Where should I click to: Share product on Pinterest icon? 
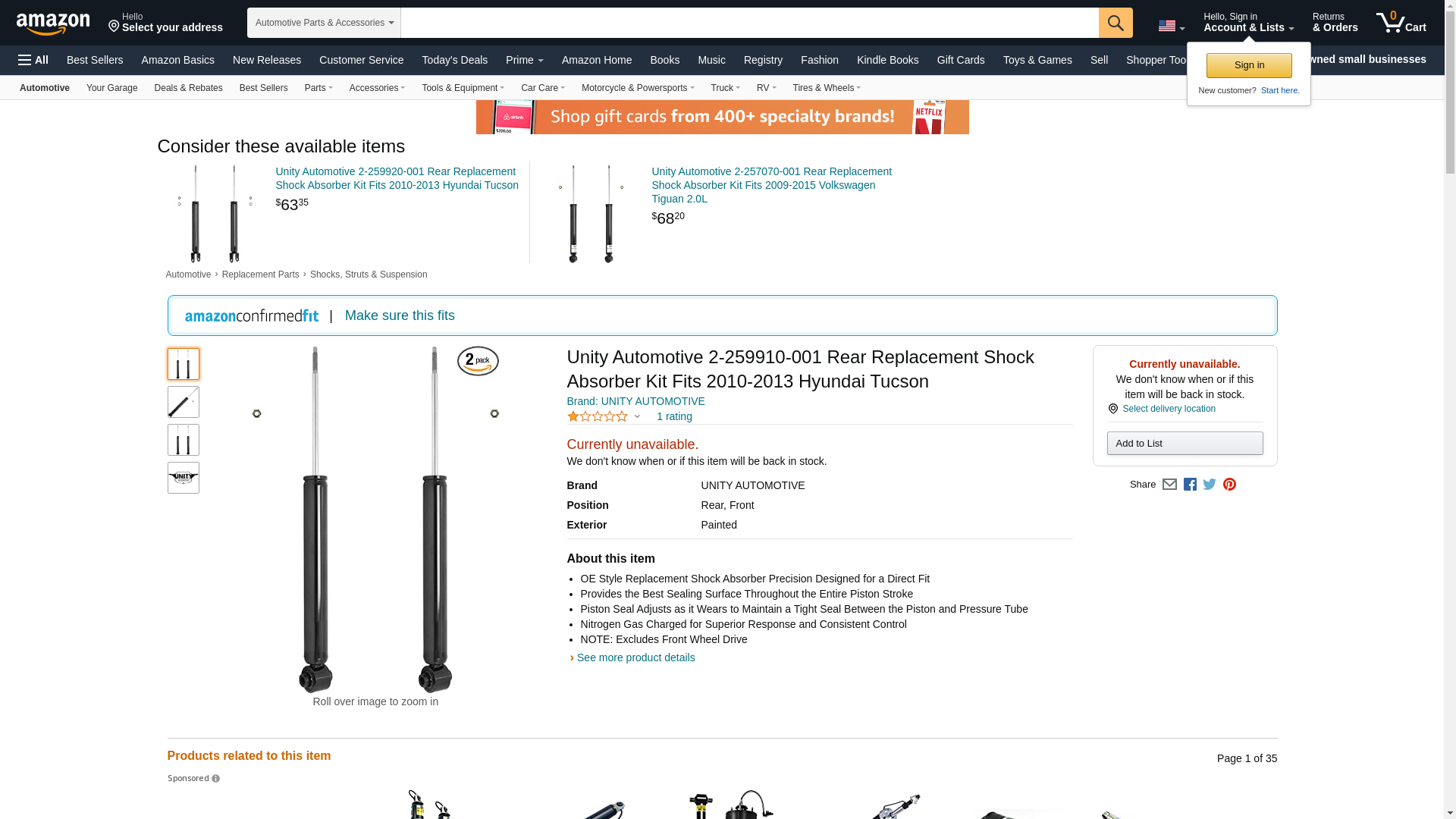1229,484
